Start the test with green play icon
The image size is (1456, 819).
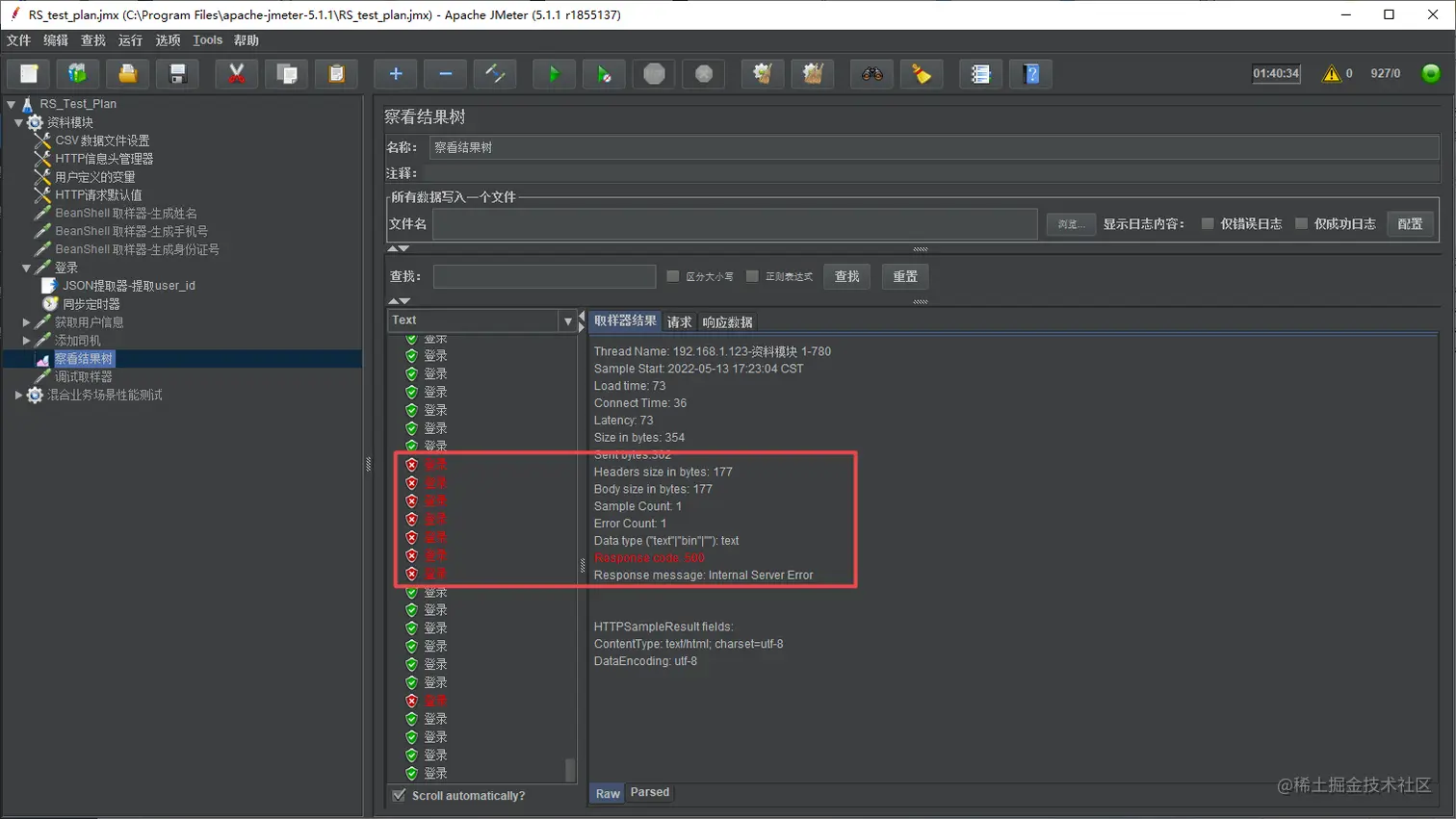tap(554, 74)
